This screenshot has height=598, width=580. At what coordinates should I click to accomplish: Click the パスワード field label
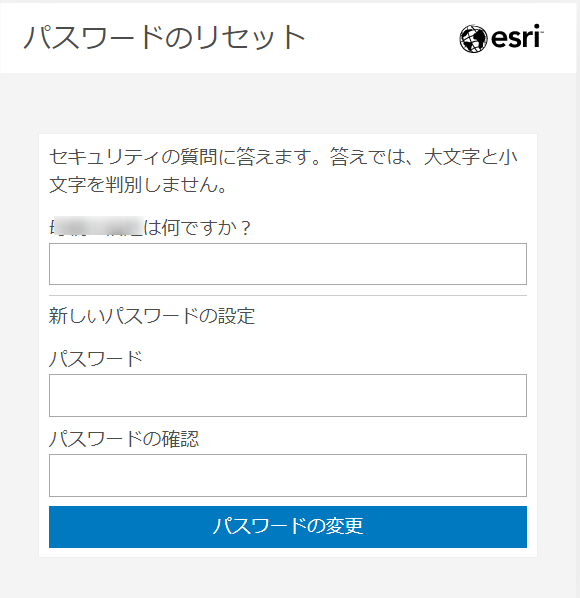(x=96, y=359)
